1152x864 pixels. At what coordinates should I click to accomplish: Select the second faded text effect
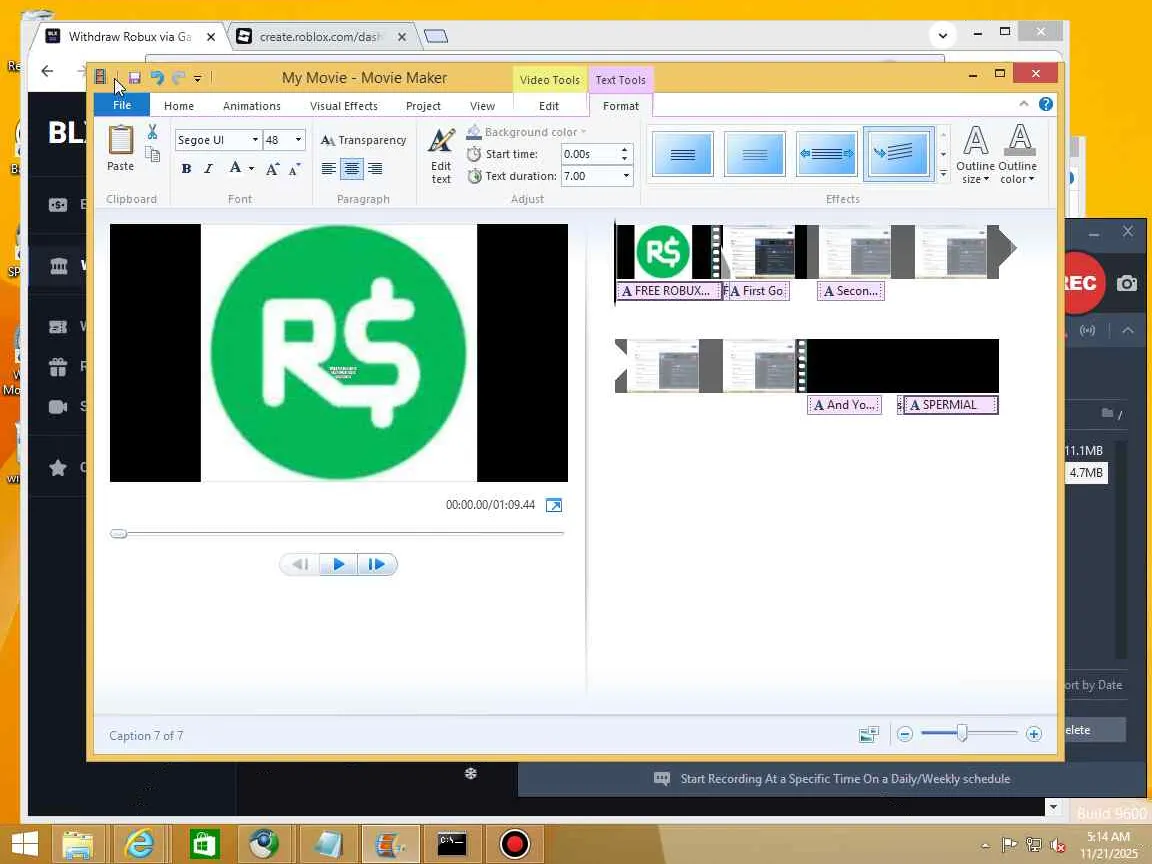[x=755, y=154]
